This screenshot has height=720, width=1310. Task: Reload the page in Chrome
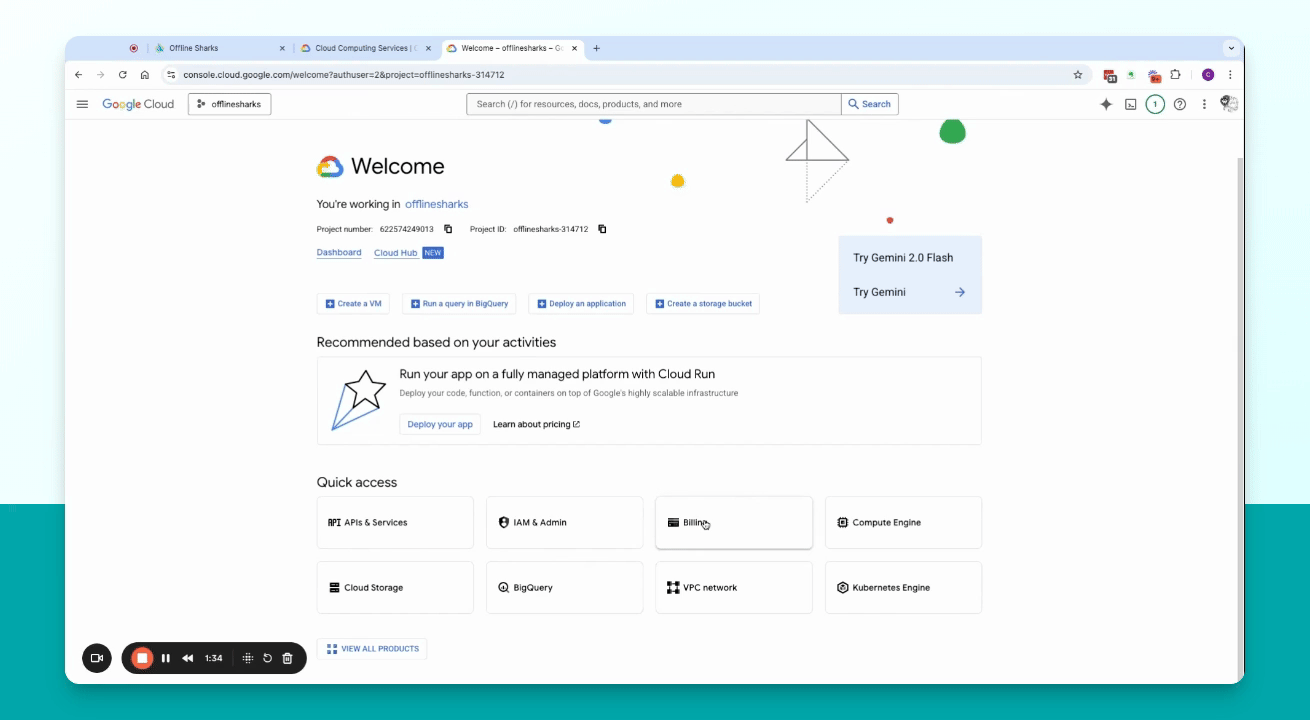point(123,75)
